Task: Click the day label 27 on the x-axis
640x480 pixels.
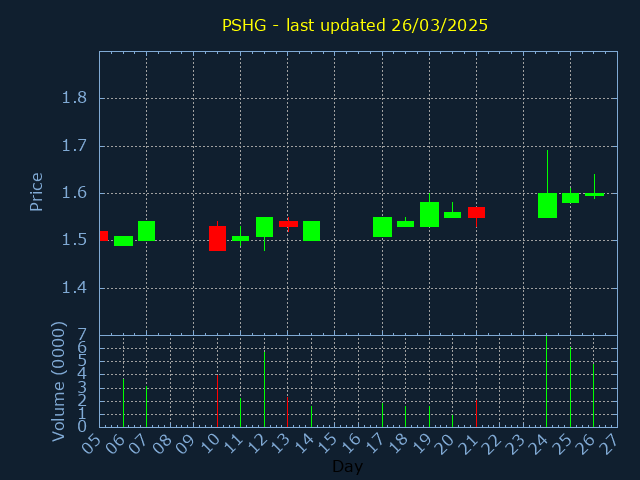Action: point(609,443)
